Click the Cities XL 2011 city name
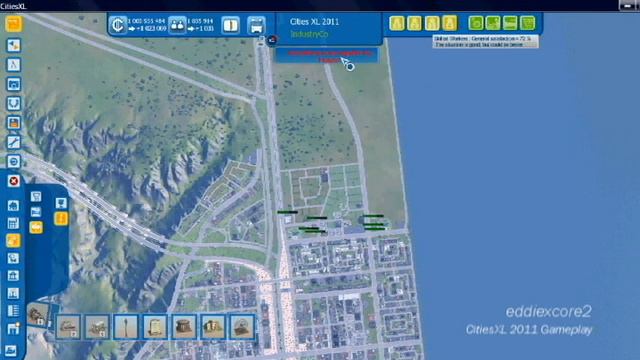Image resolution: width=640 pixels, height=360 pixels. pyautogui.click(x=314, y=22)
